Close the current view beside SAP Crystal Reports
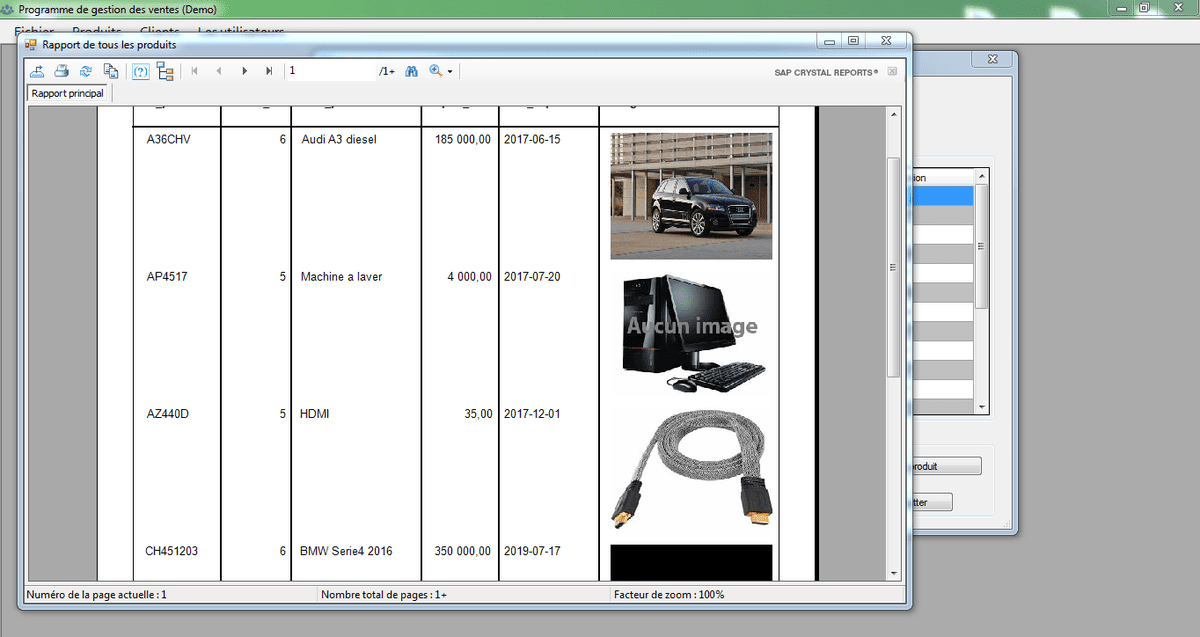 point(892,71)
